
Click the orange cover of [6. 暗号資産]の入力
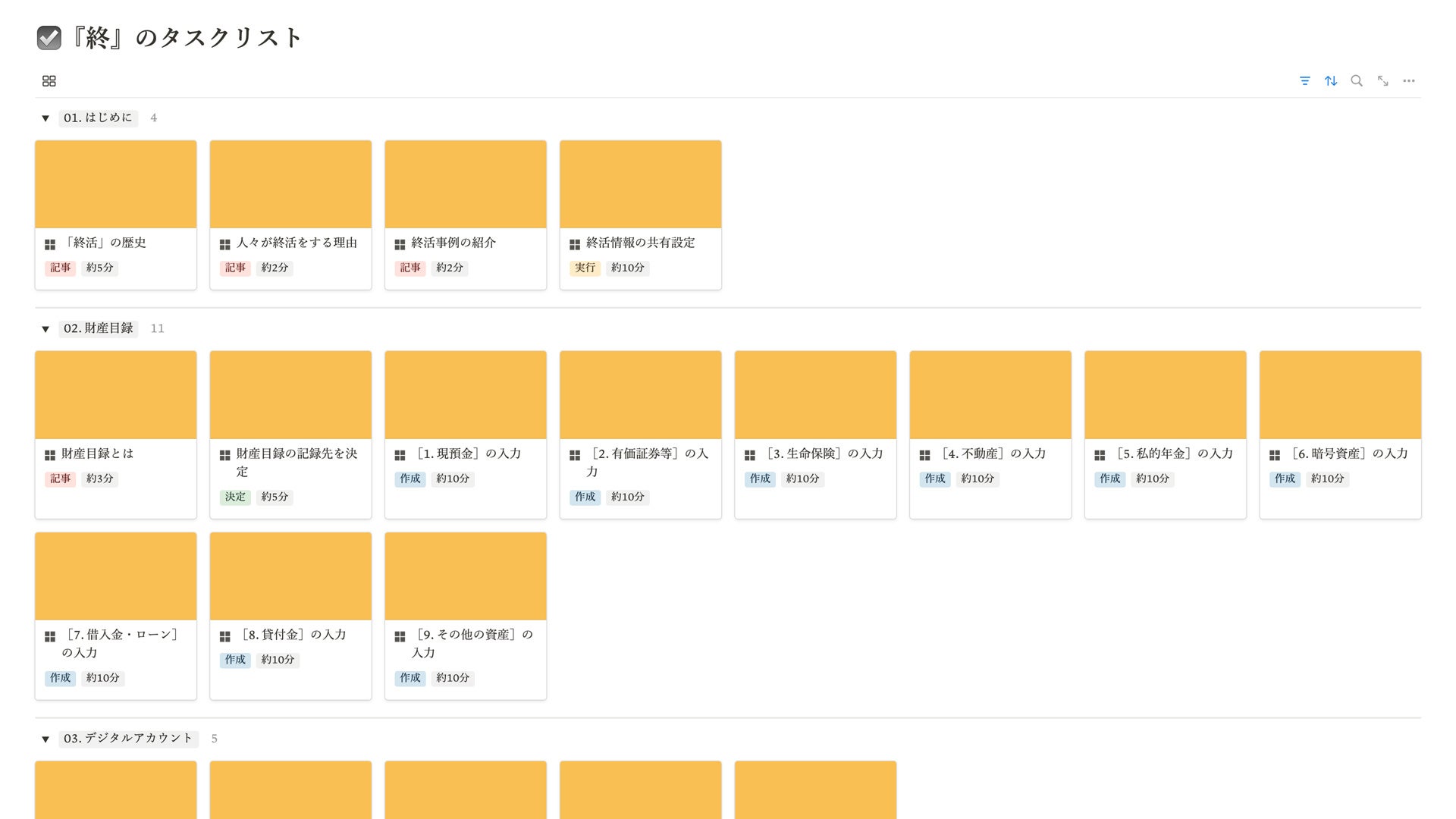coord(1340,394)
